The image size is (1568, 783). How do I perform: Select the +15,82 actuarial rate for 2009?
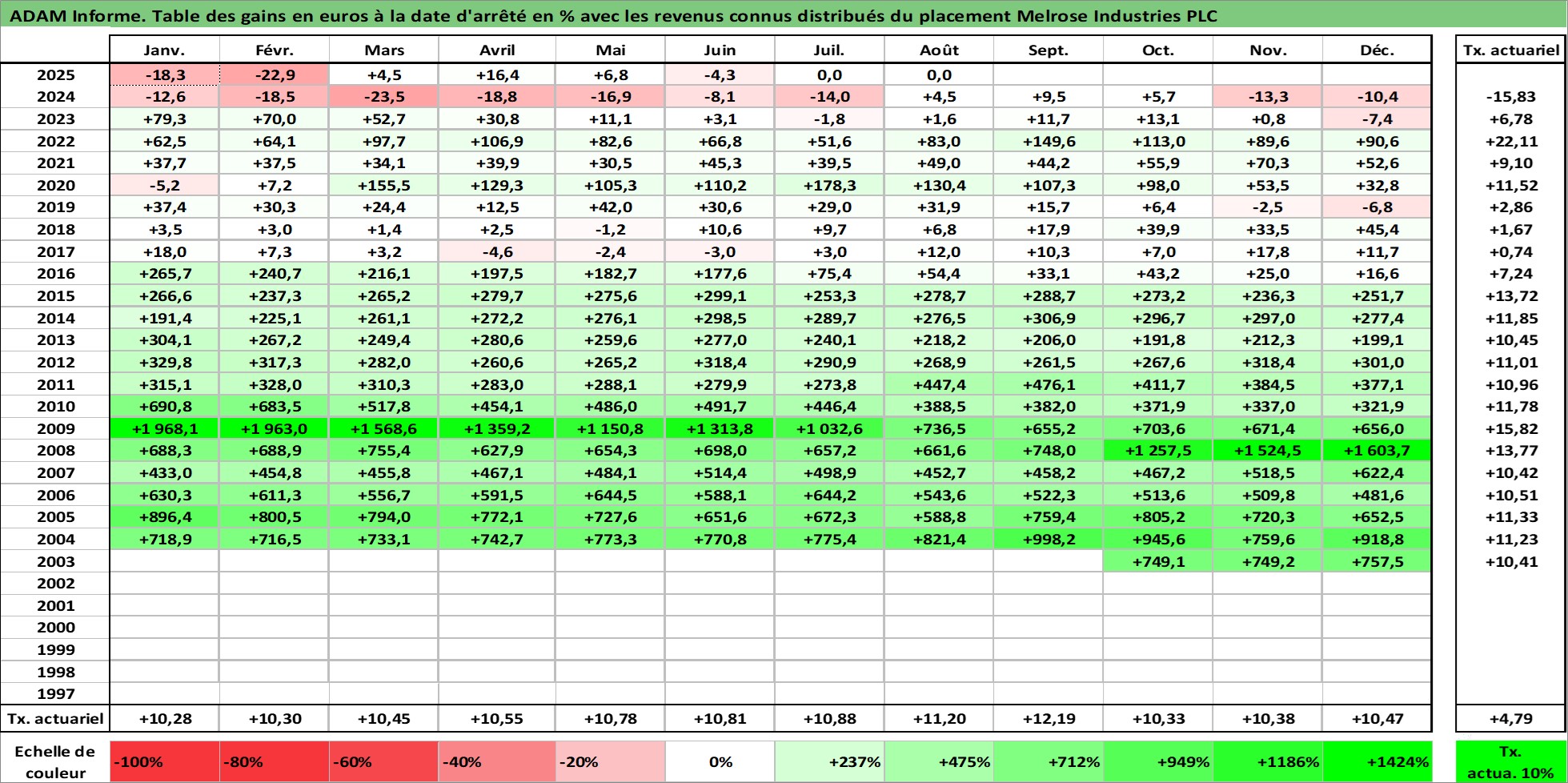click(x=1510, y=429)
